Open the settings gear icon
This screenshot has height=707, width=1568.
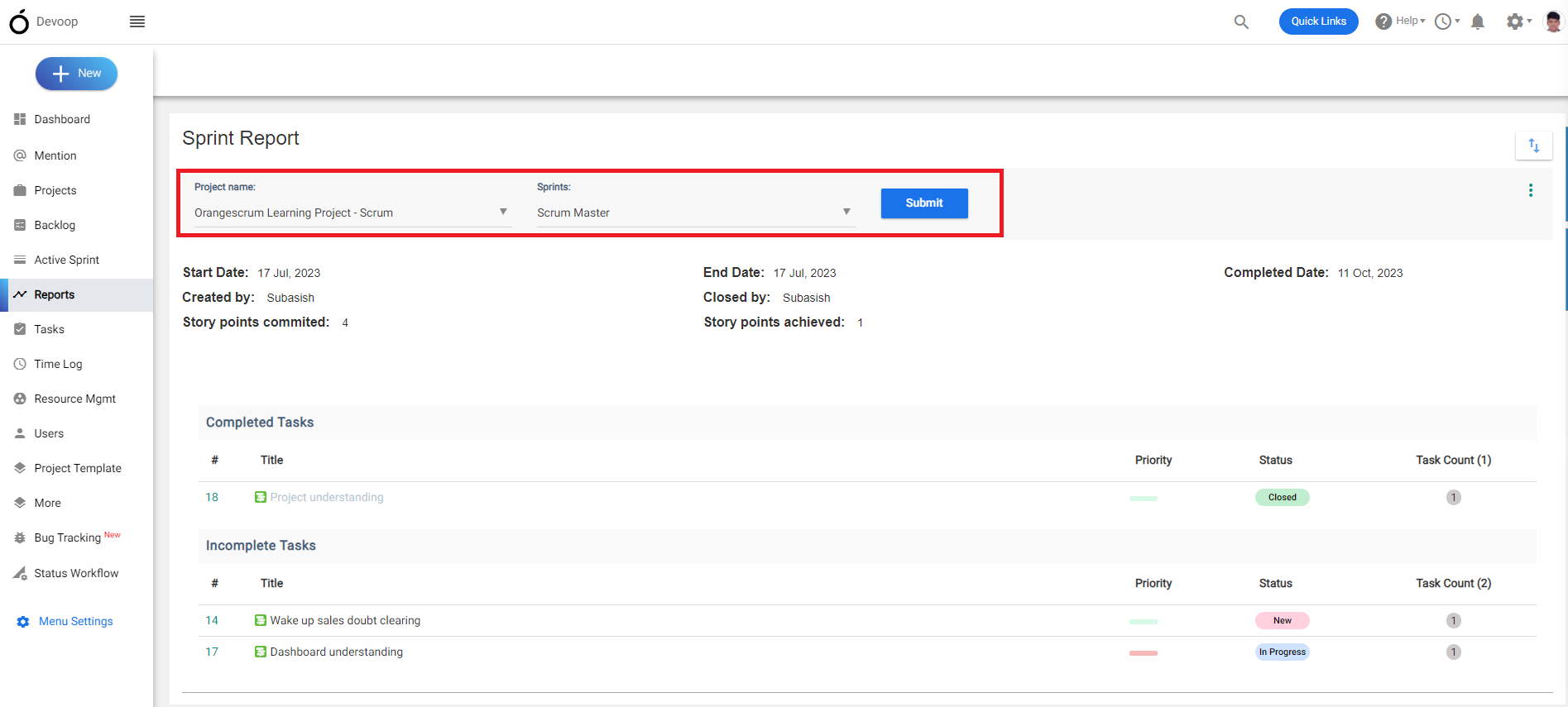tap(1515, 21)
